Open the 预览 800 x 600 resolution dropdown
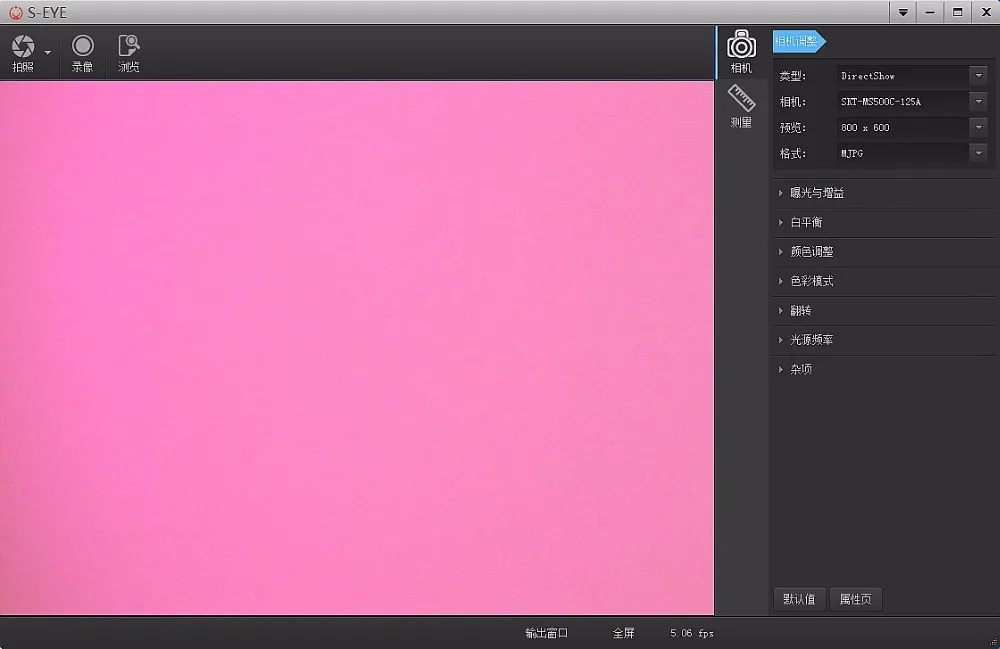 [912, 128]
